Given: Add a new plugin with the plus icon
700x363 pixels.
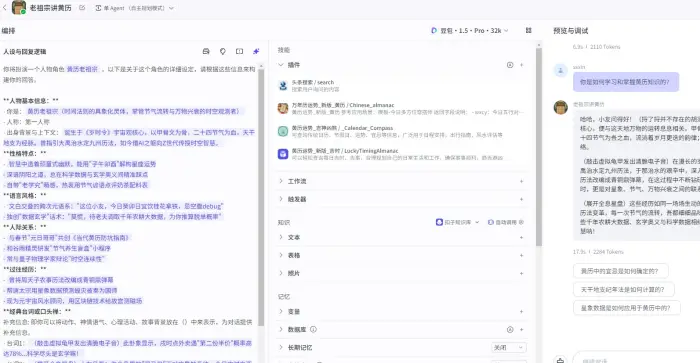Looking at the screenshot, I should (521, 65).
